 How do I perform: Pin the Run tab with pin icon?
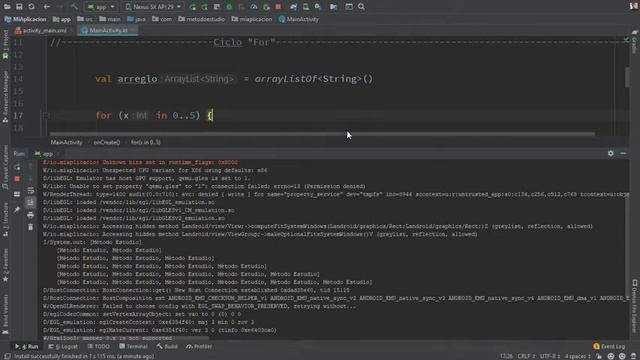point(17,209)
